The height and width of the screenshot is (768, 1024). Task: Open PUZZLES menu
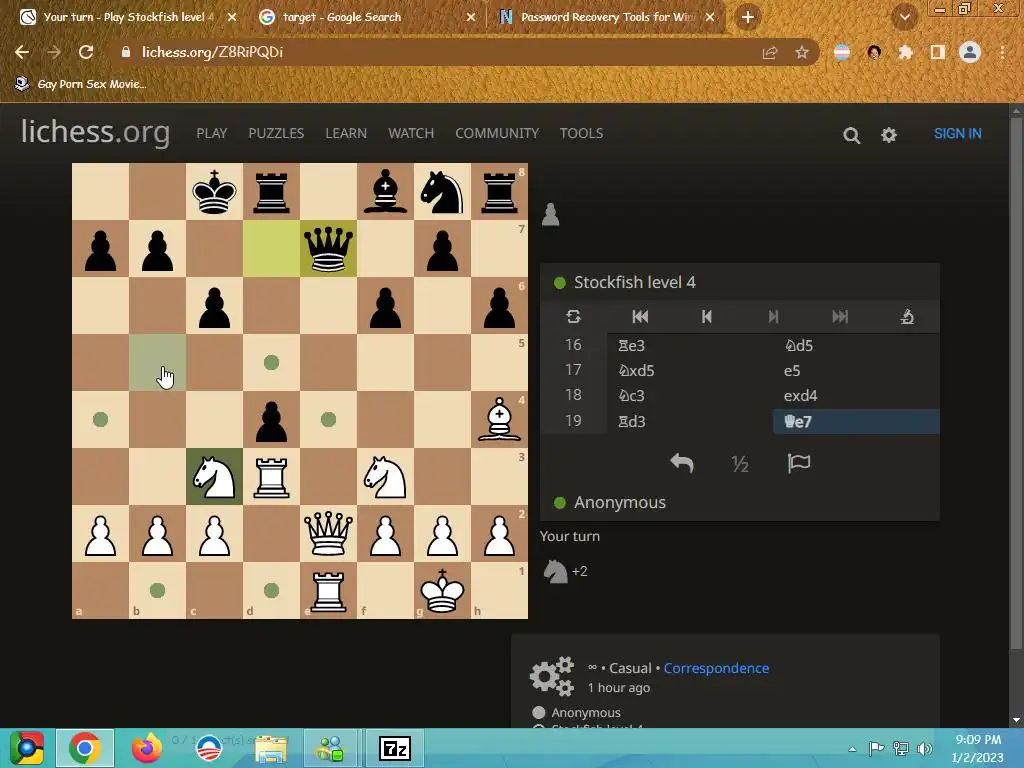point(276,133)
